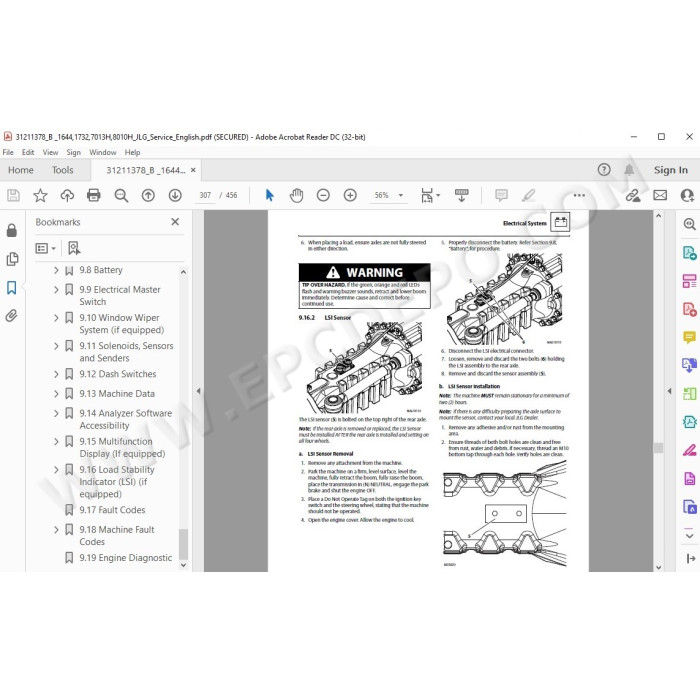Go to previous page arrow
This screenshot has width=700, height=700.
coord(148,195)
